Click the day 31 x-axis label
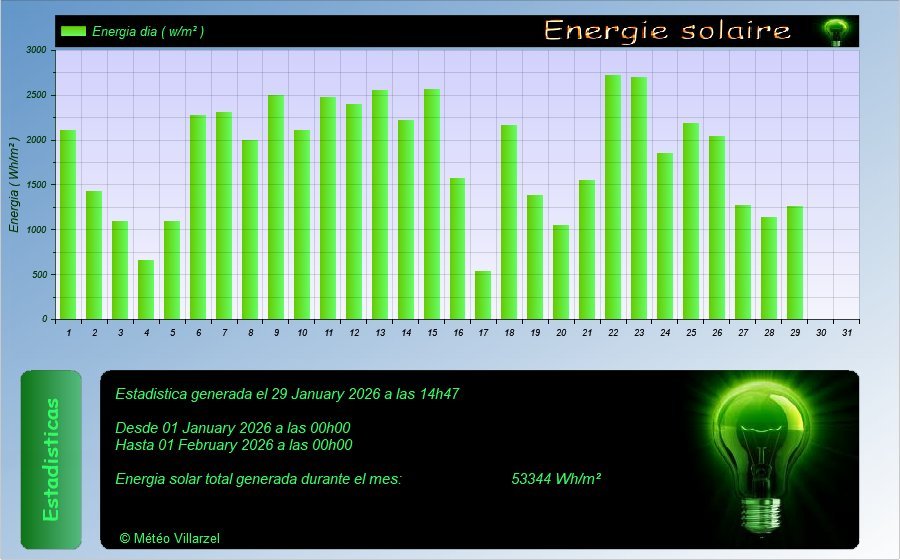This screenshot has height=560, width=900. (847, 332)
